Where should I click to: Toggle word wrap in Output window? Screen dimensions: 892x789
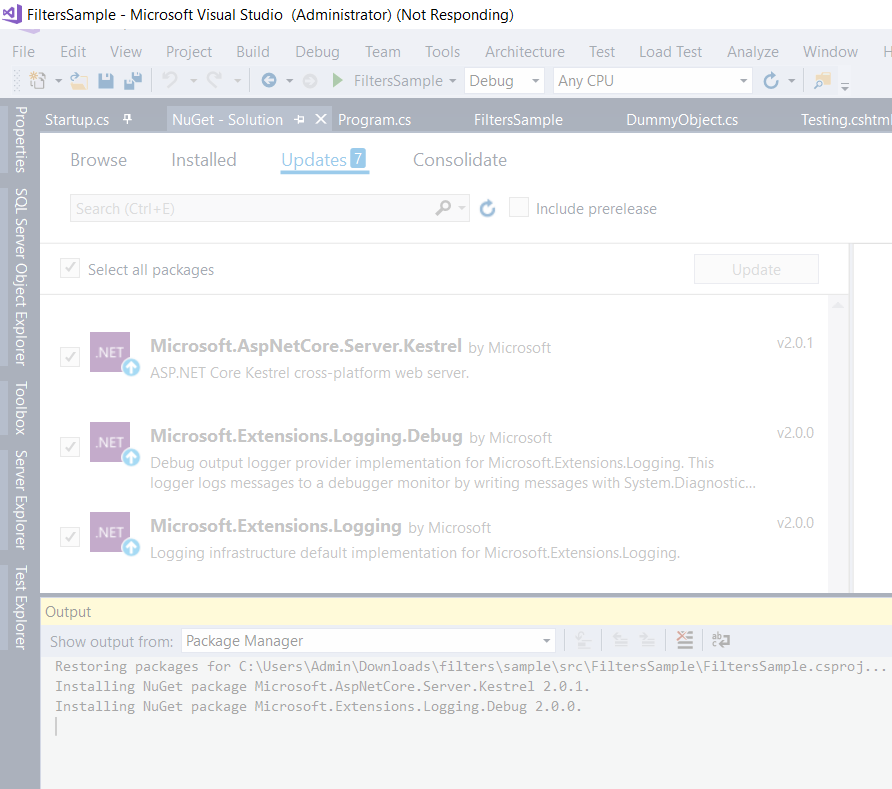click(x=721, y=640)
